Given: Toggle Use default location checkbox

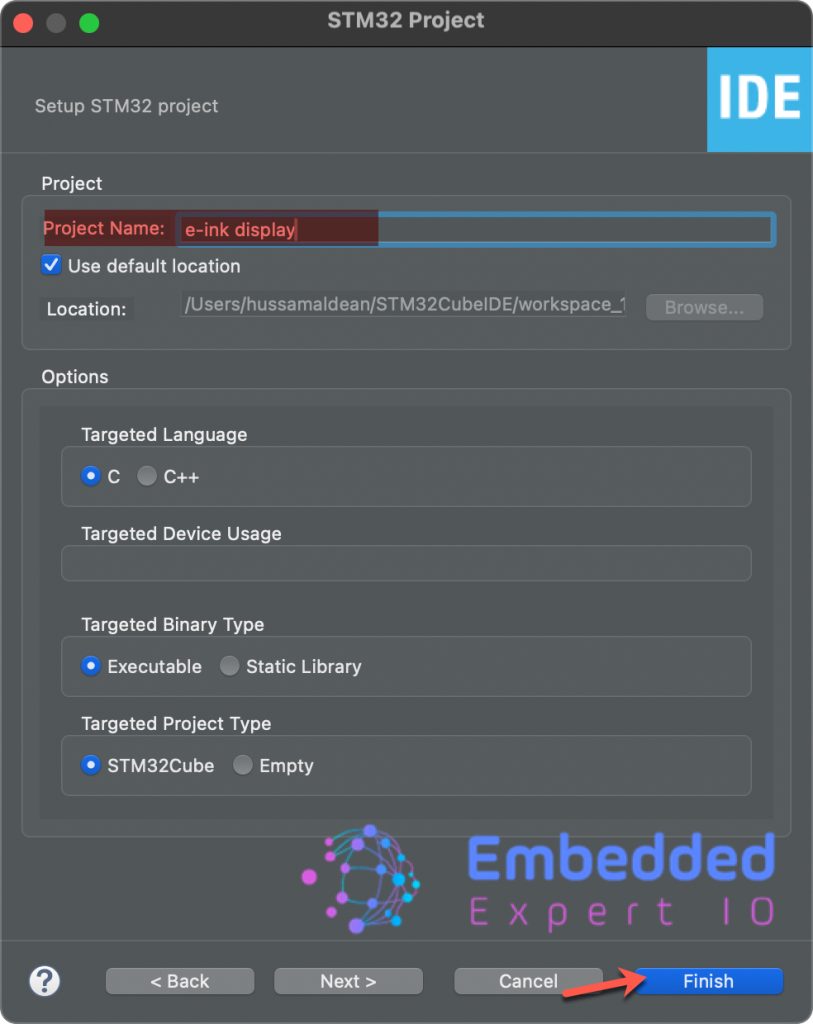Looking at the screenshot, I should pos(51,265).
